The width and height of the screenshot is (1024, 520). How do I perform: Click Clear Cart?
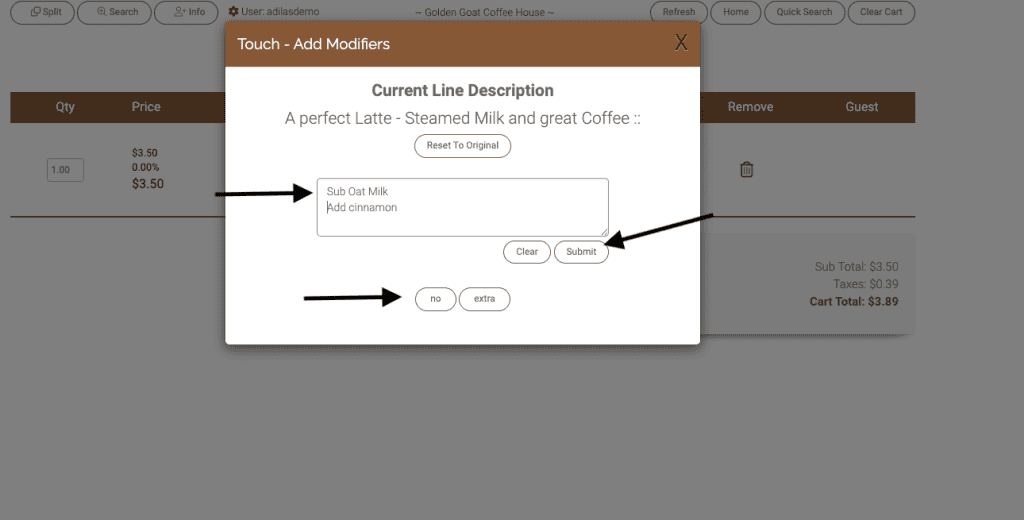(x=881, y=12)
